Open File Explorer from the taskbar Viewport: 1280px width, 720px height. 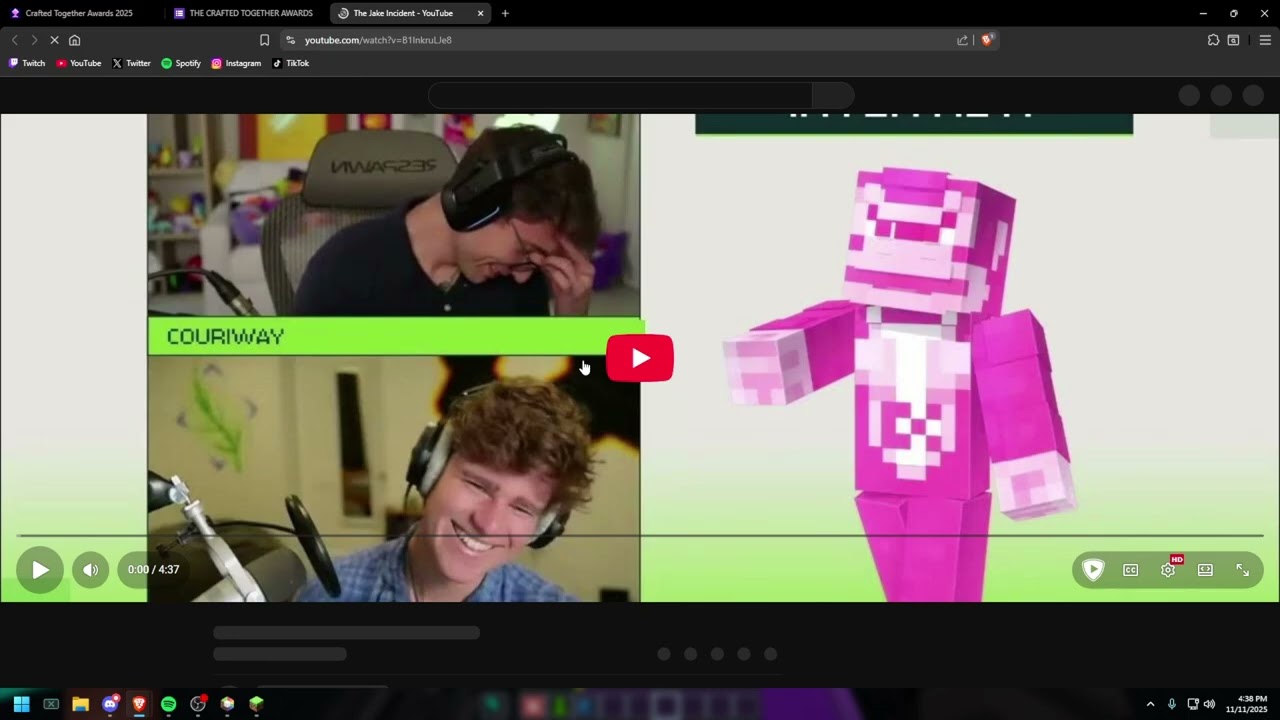click(80, 704)
